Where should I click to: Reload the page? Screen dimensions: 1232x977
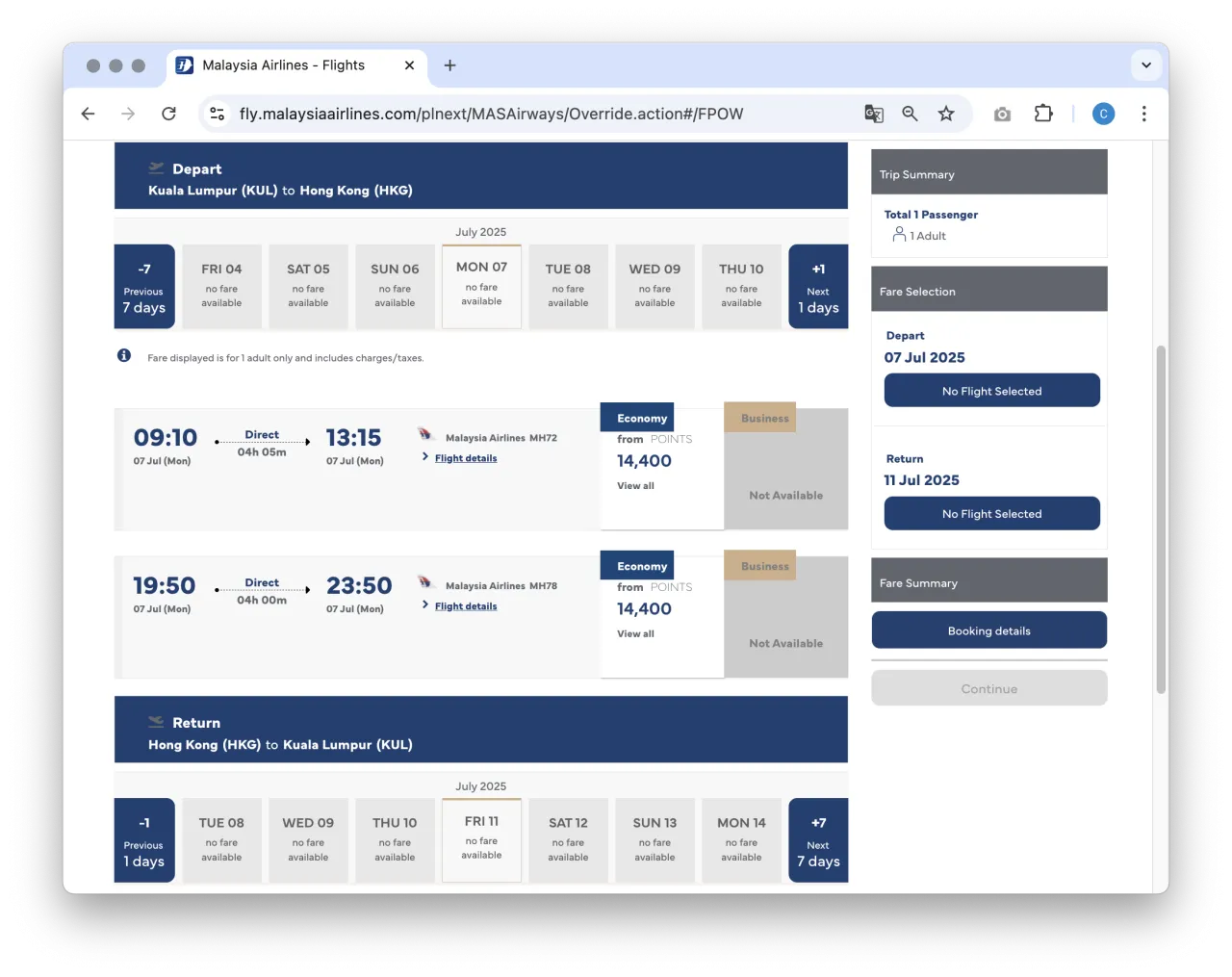(x=168, y=114)
